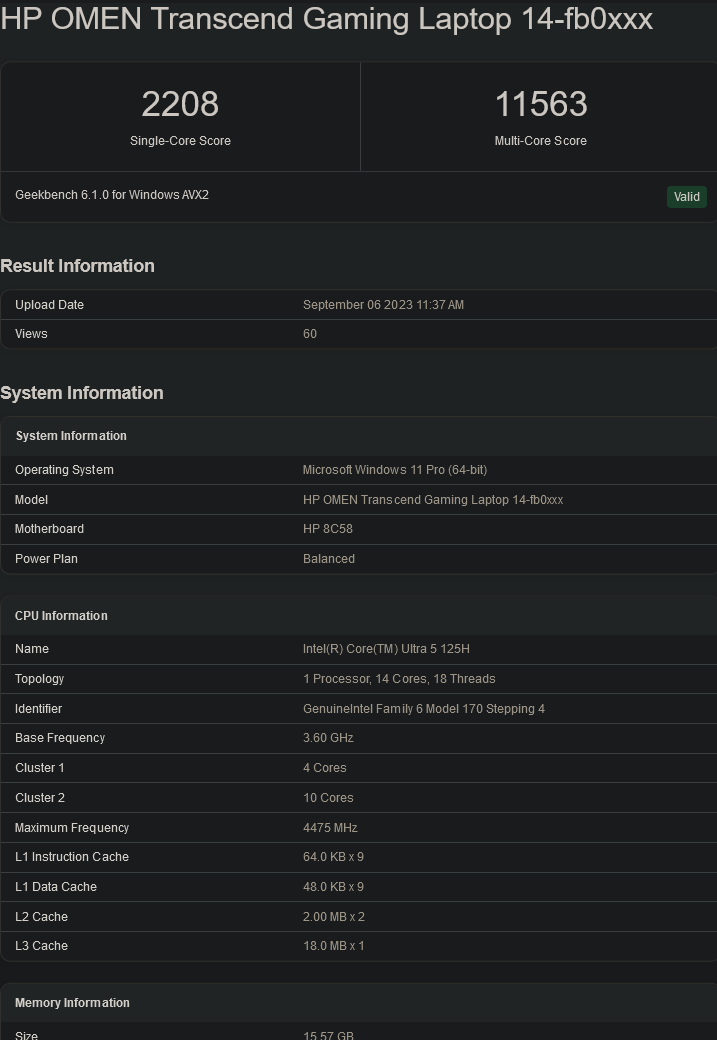717x1040 pixels.
Task: Click the Identifier label
Action: coord(38,708)
